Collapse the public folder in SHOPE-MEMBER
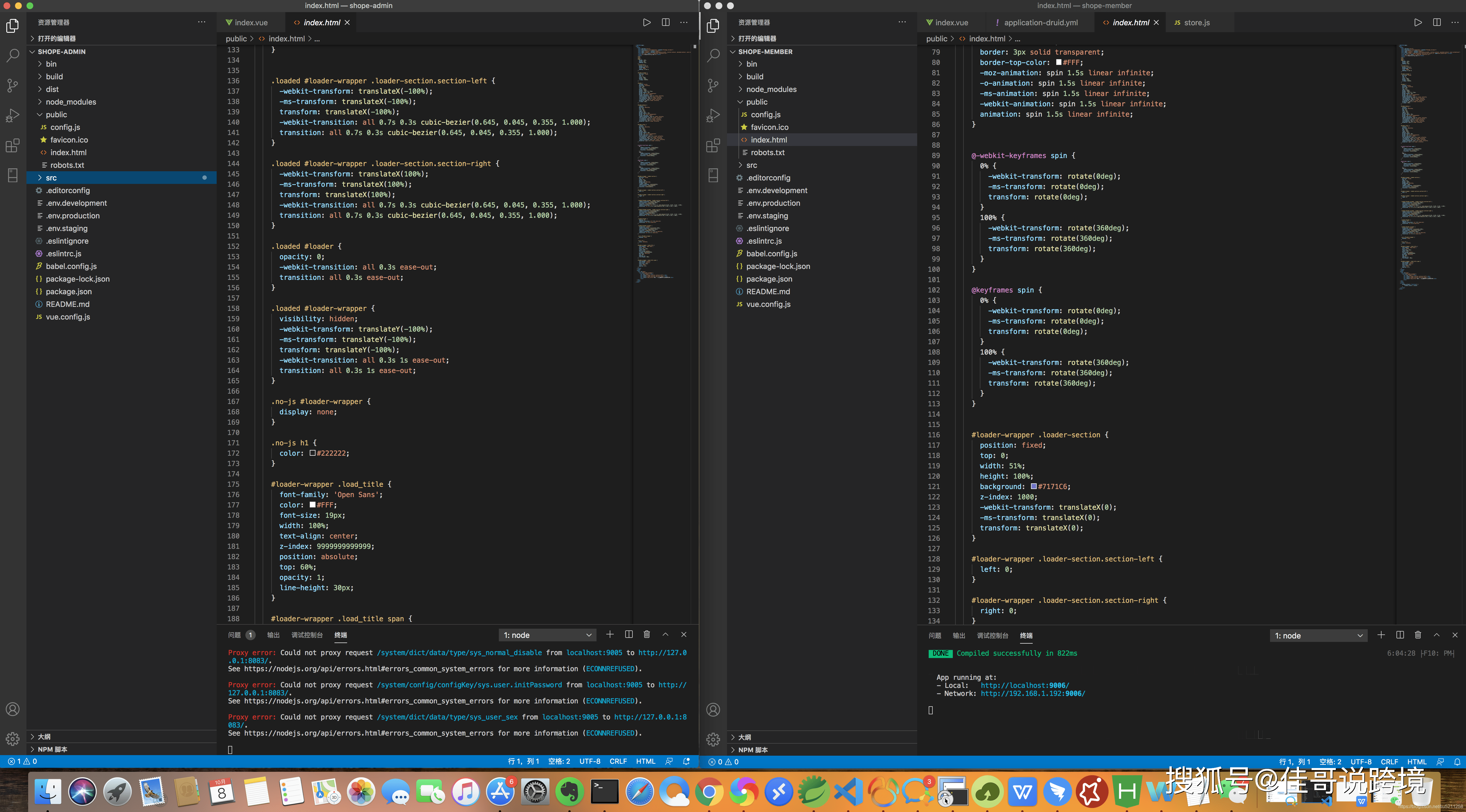Viewport: 1466px width, 812px height. pyautogui.click(x=756, y=102)
